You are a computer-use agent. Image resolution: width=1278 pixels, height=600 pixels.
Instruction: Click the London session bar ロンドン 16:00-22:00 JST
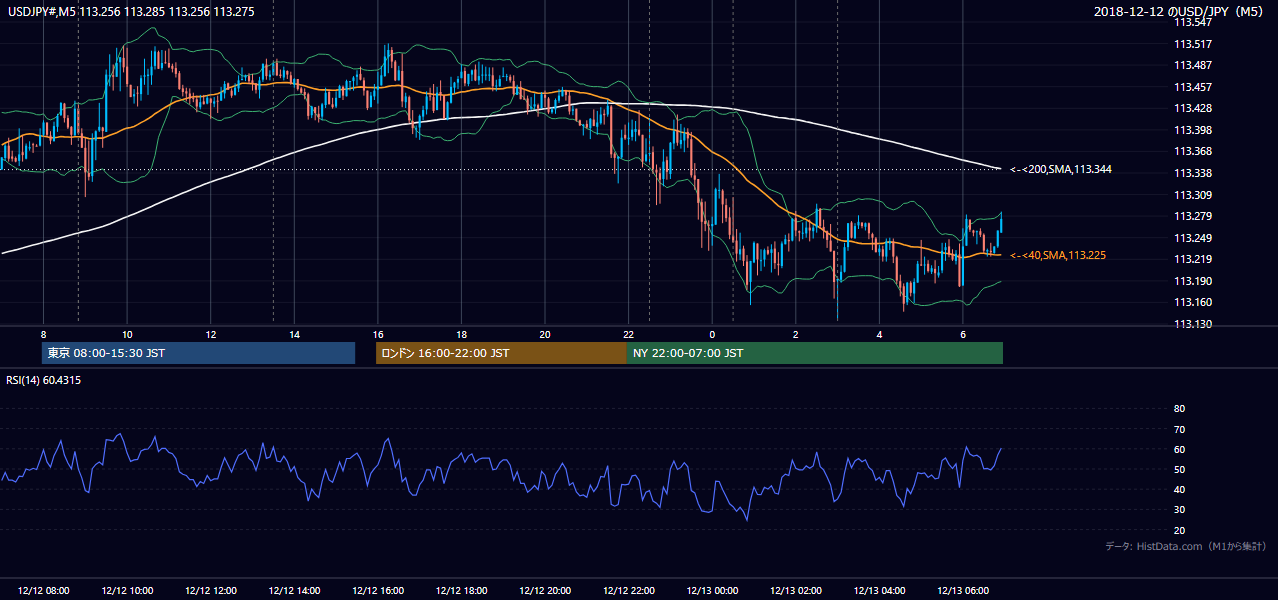click(x=501, y=353)
